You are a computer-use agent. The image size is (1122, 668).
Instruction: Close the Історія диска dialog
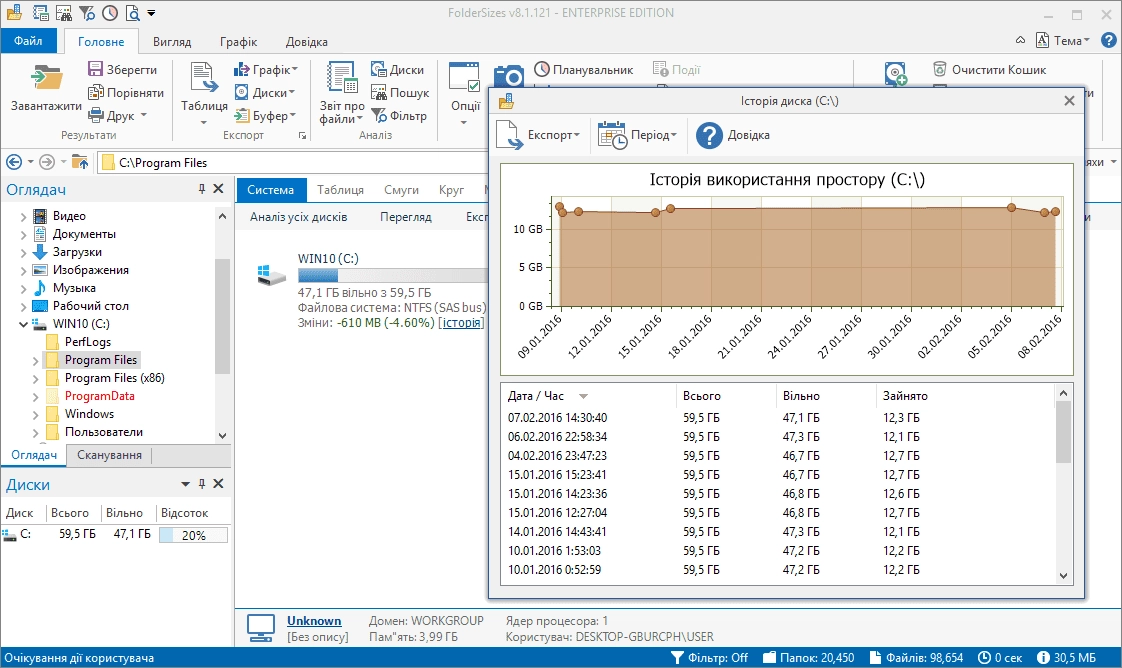coord(1069,101)
